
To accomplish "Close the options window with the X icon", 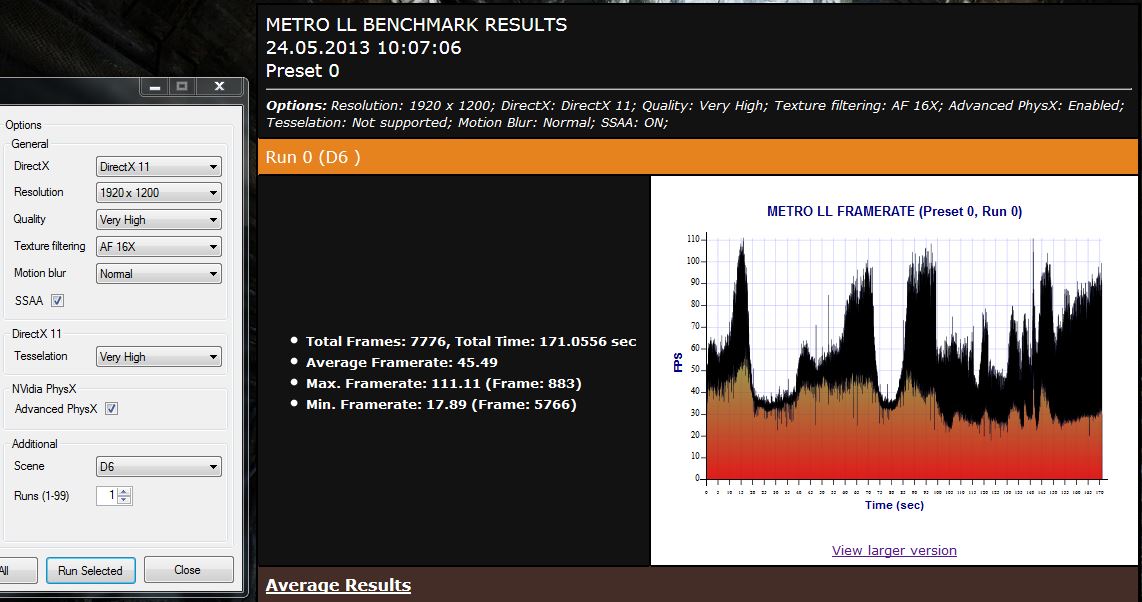I will tap(219, 87).
